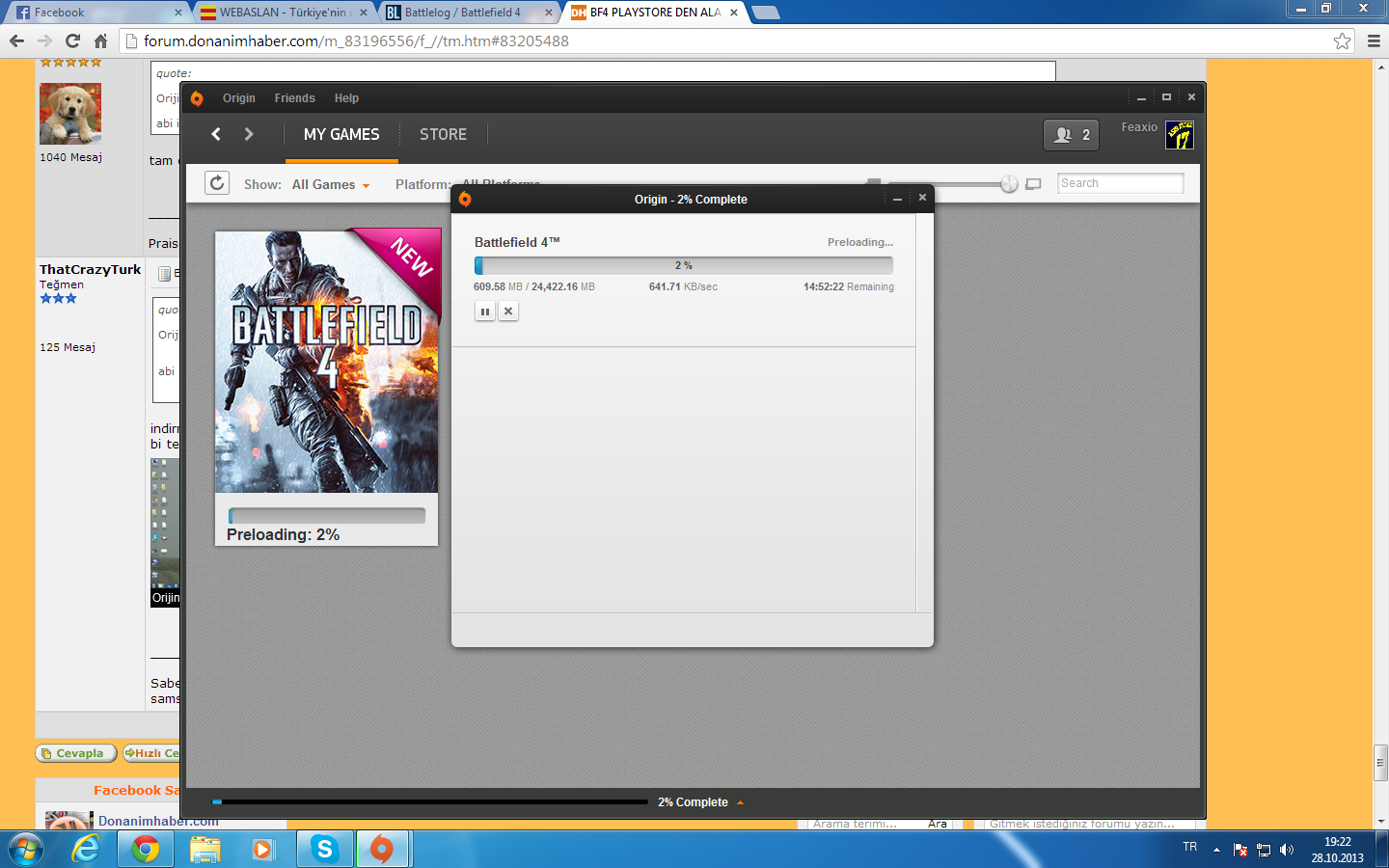The image size is (1389, 868).
Task: Click the Chrome forward button
Action: pyautogui.click(x=44, y=41)
